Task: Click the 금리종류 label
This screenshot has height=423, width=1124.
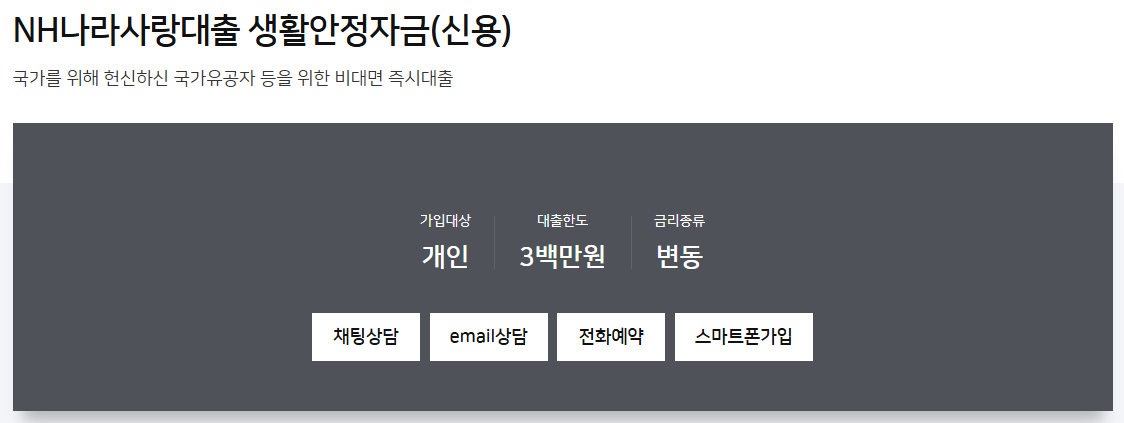Action: (x=679, y=221)
